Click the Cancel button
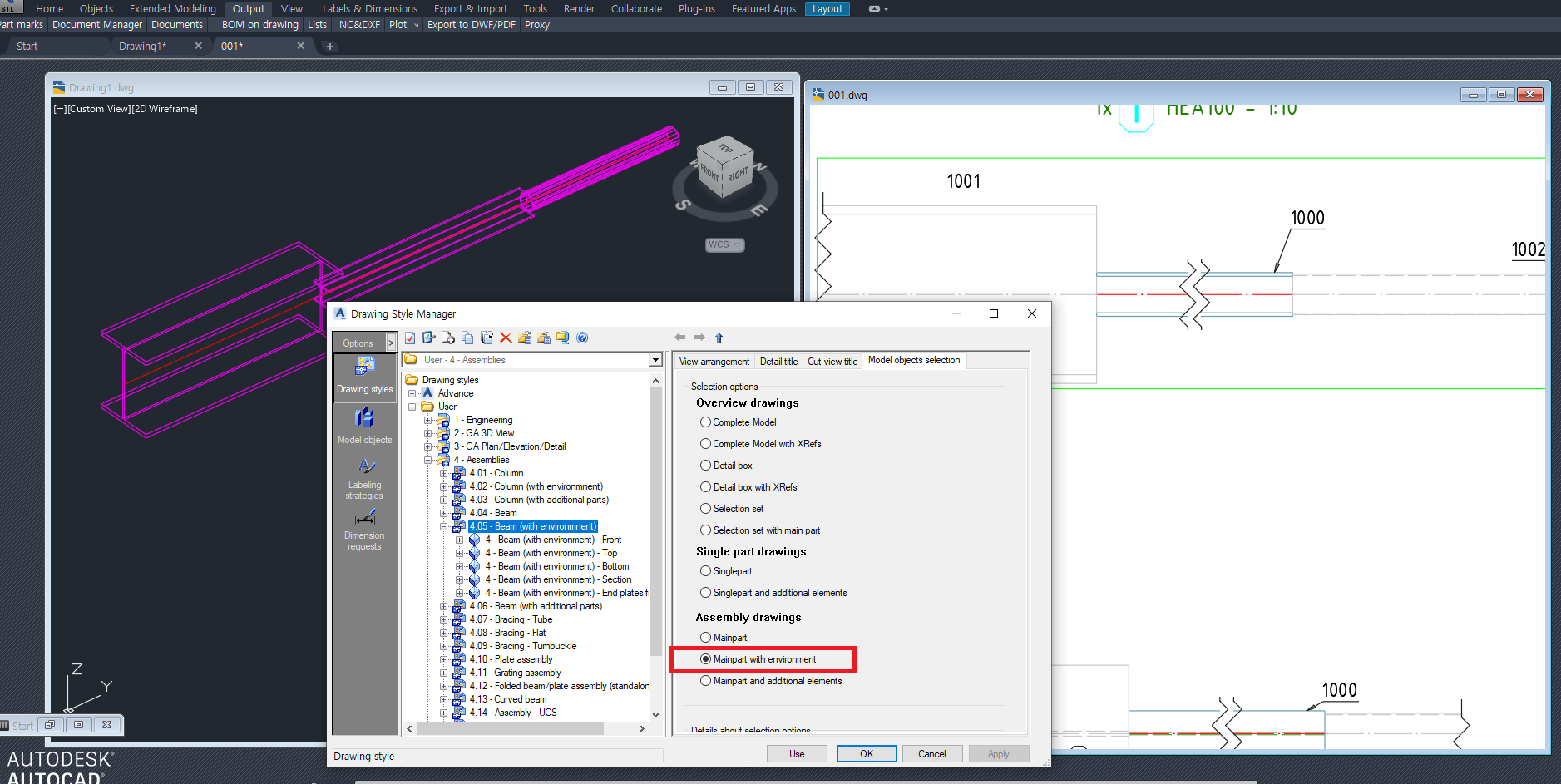Screen dimensions: 1561x784 932,754
